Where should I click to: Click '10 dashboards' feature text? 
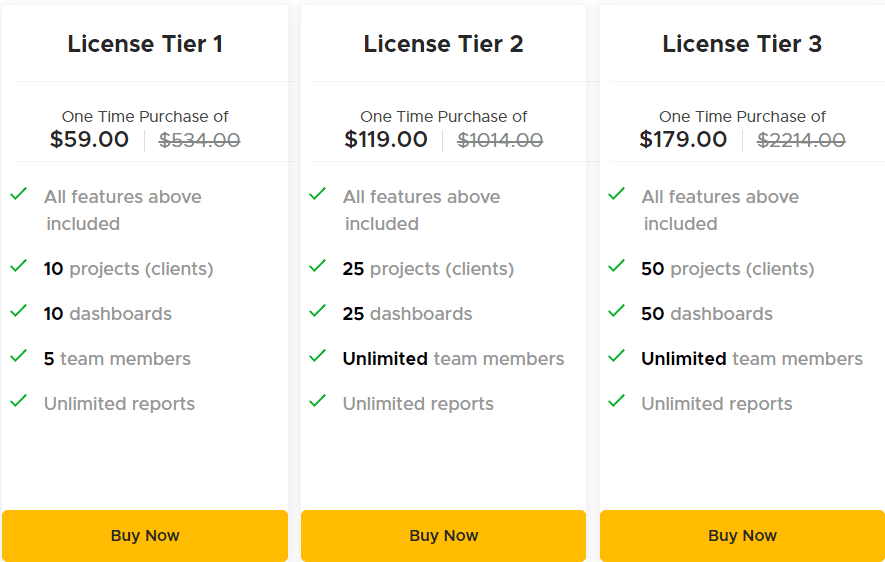coord(108,314)
